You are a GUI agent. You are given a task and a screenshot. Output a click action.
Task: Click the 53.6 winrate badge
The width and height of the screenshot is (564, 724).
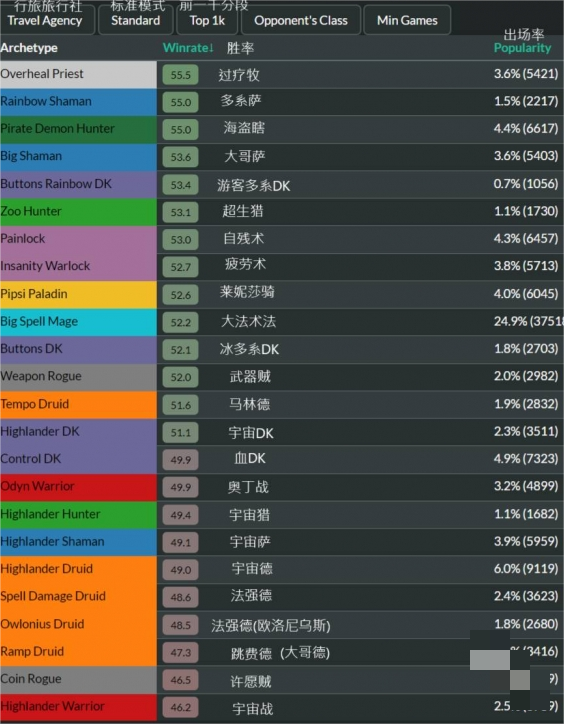181,157
